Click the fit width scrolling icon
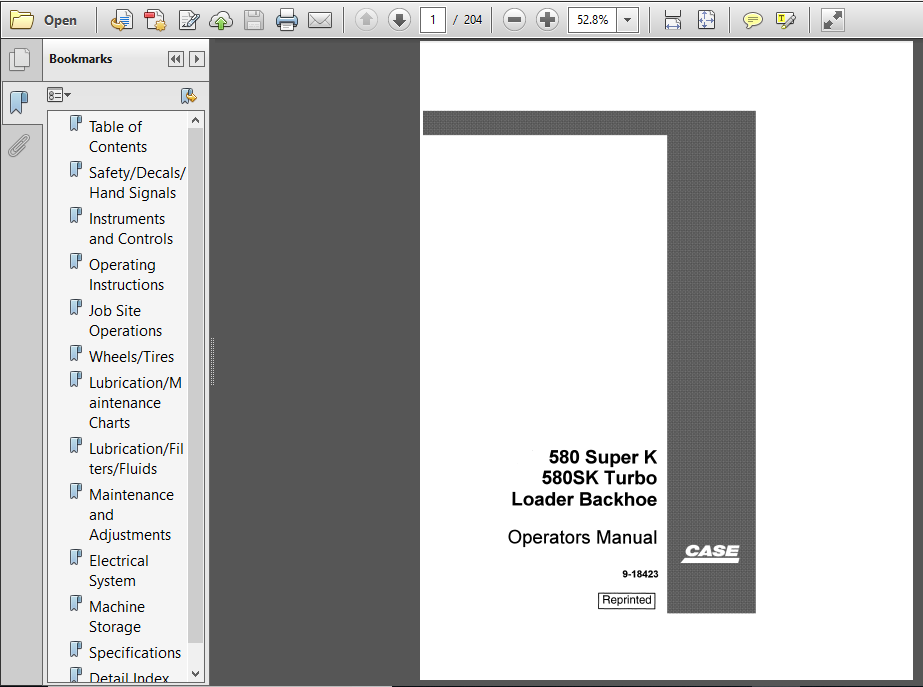923x687 pixels. 672,20
